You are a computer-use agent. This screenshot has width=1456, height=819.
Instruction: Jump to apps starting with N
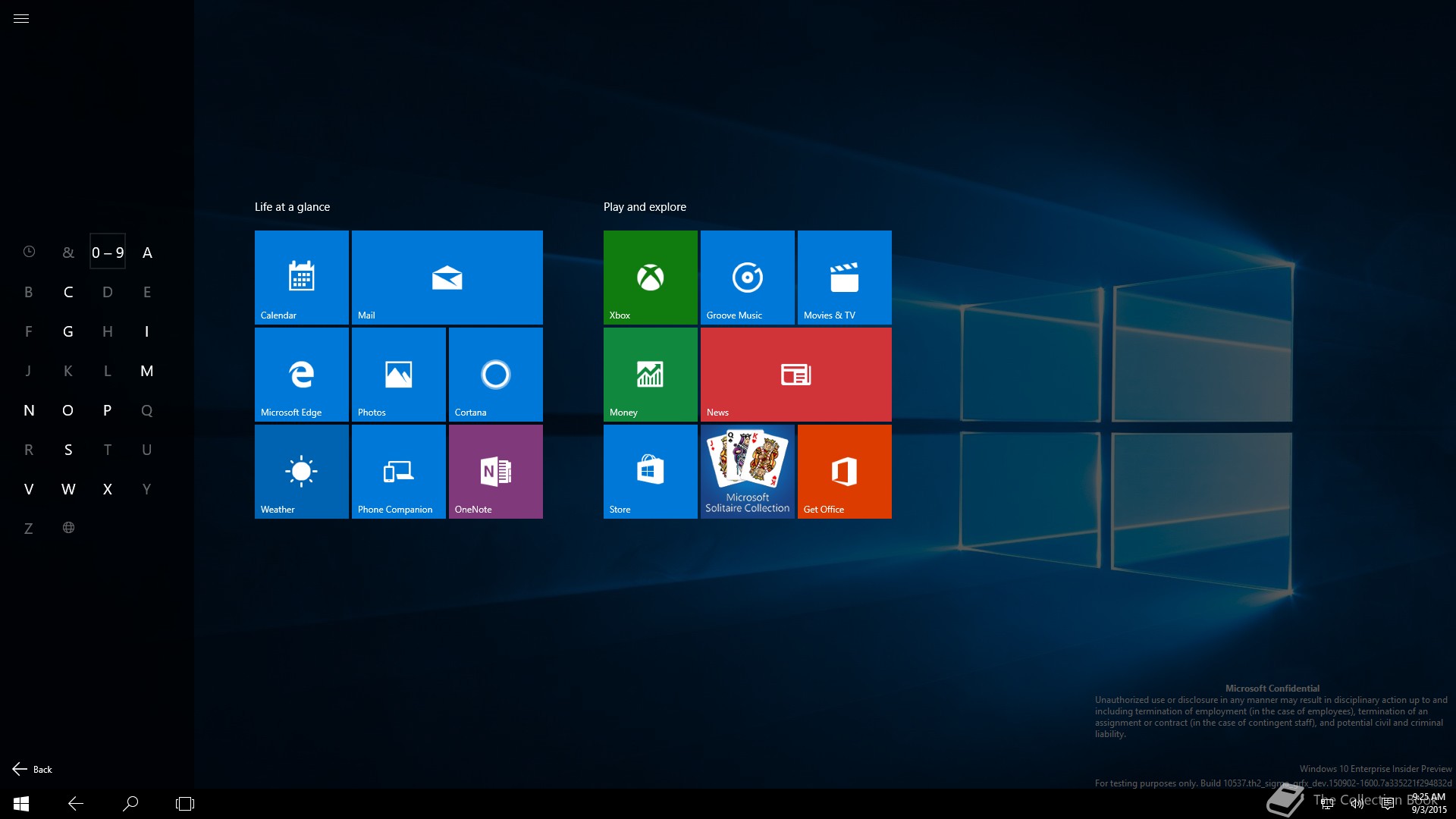[29, 410]
